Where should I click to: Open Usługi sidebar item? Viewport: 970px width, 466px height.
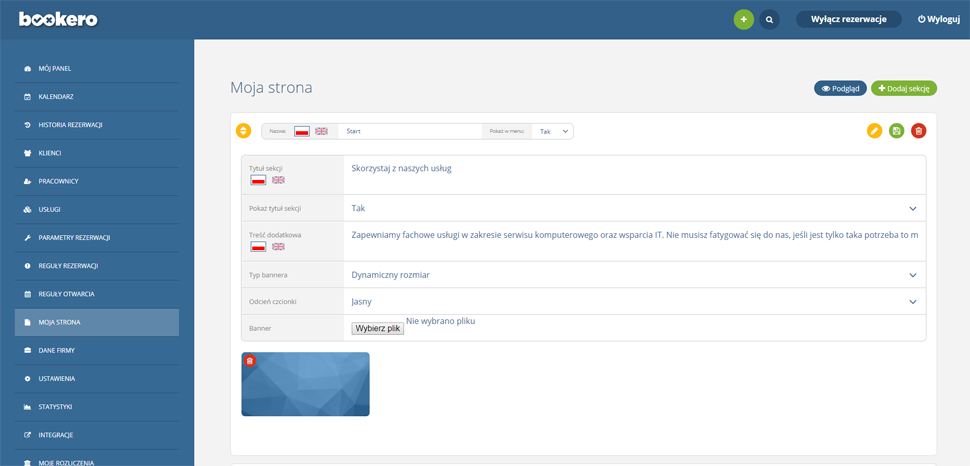pos(97,209)
